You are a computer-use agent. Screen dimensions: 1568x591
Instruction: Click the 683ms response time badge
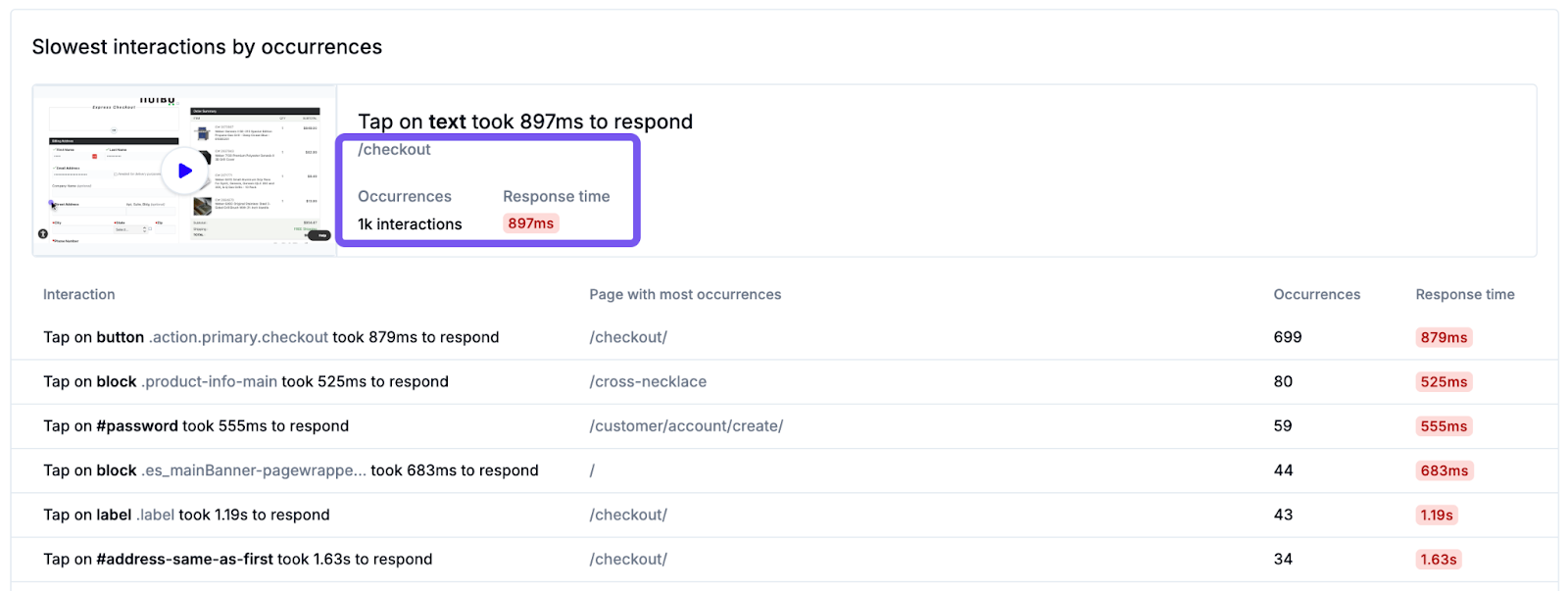pyautogui.click(x=1444, y=470)
